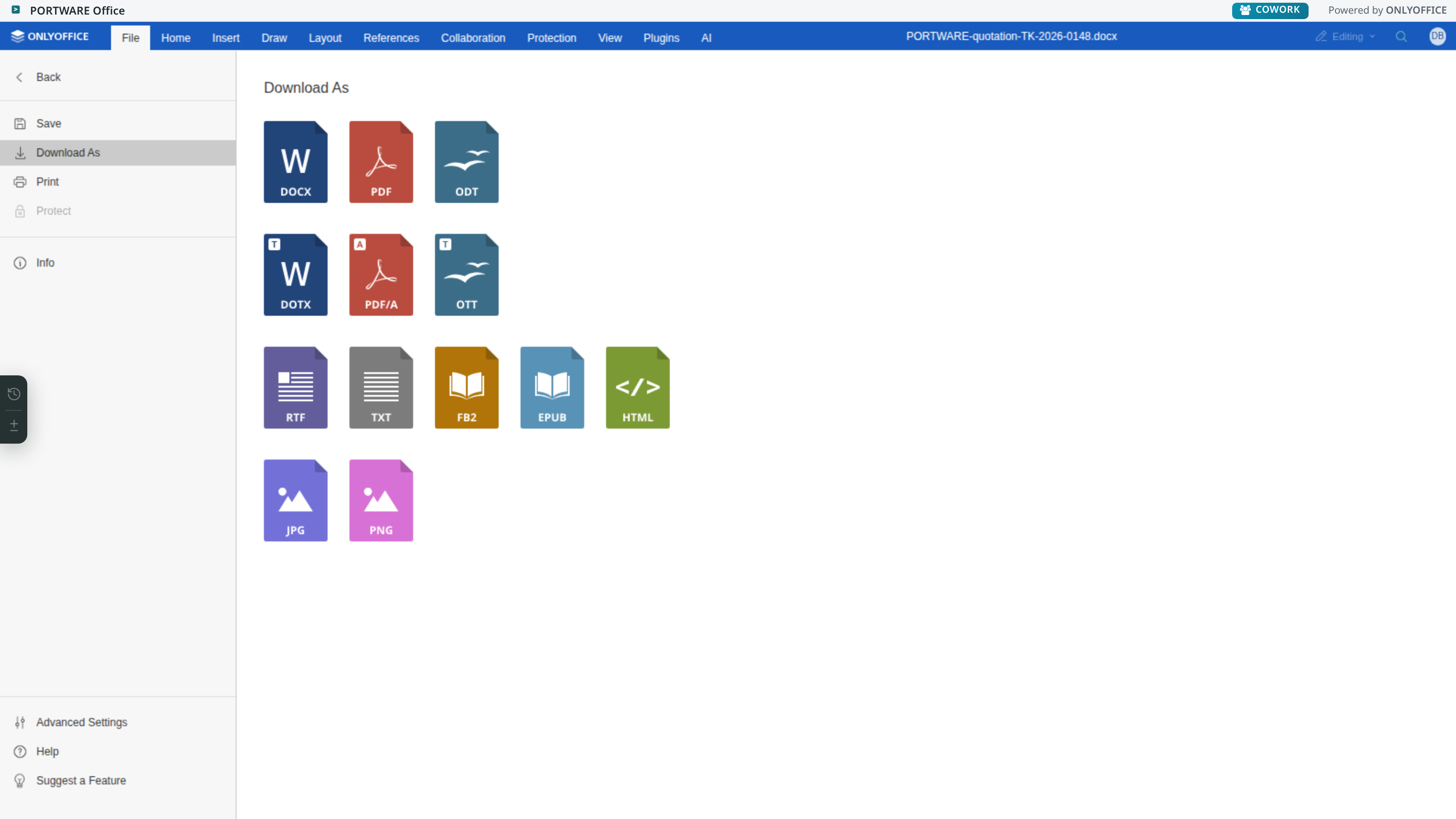Screen dimensions: 1456x819
Task: Open the history clock icon in floating panel
Action: coord(14,394)
